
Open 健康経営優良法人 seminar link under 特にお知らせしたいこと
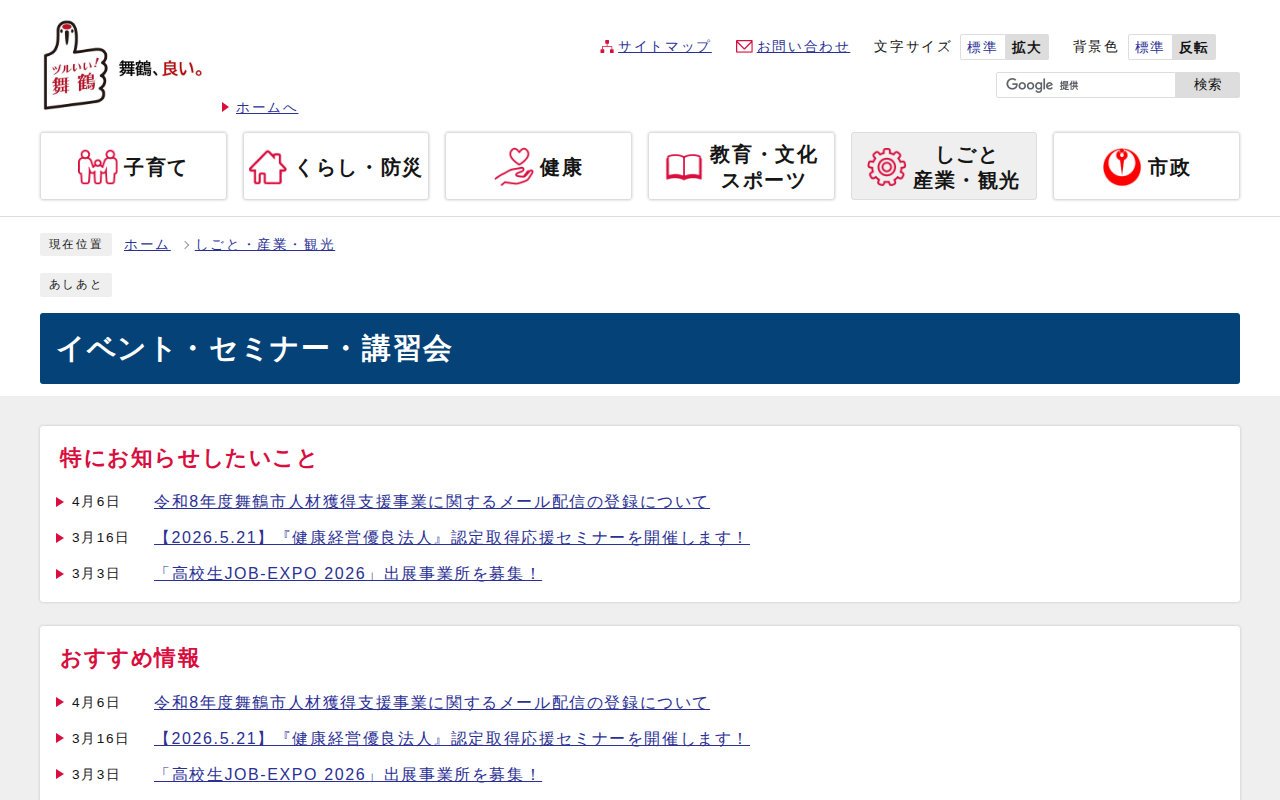coord(452,538)
